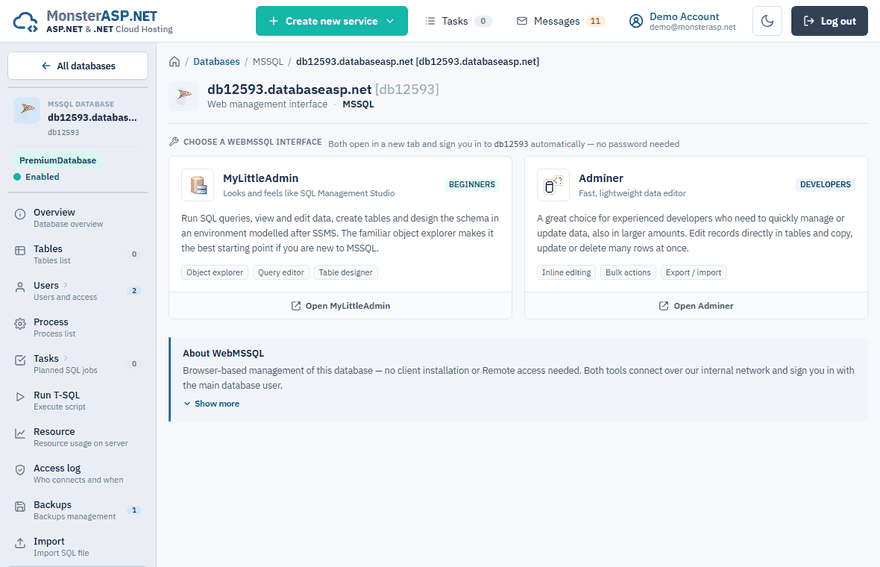Click the Query editor tag

click(281, 272)
